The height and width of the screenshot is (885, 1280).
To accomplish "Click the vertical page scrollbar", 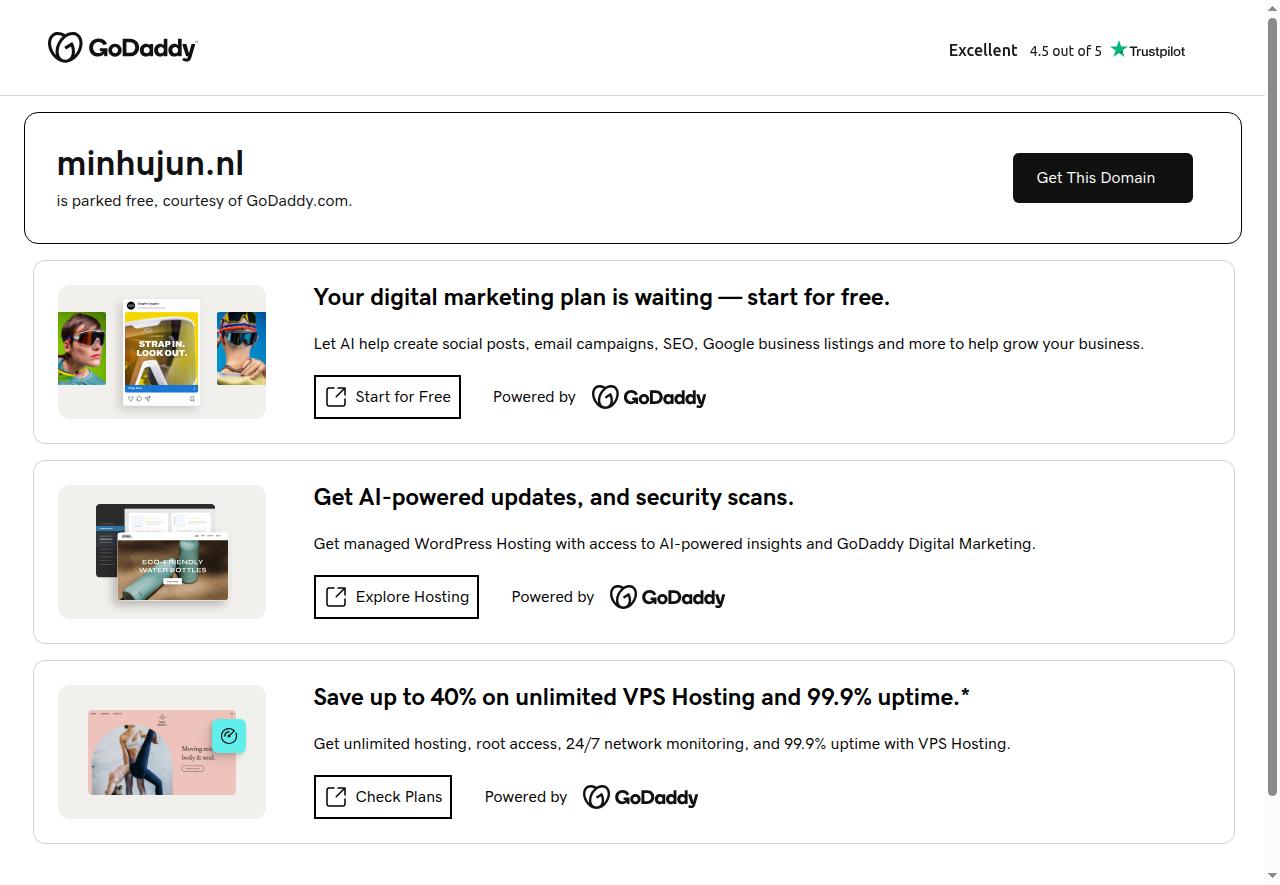I will click(x=1272, y=400).
